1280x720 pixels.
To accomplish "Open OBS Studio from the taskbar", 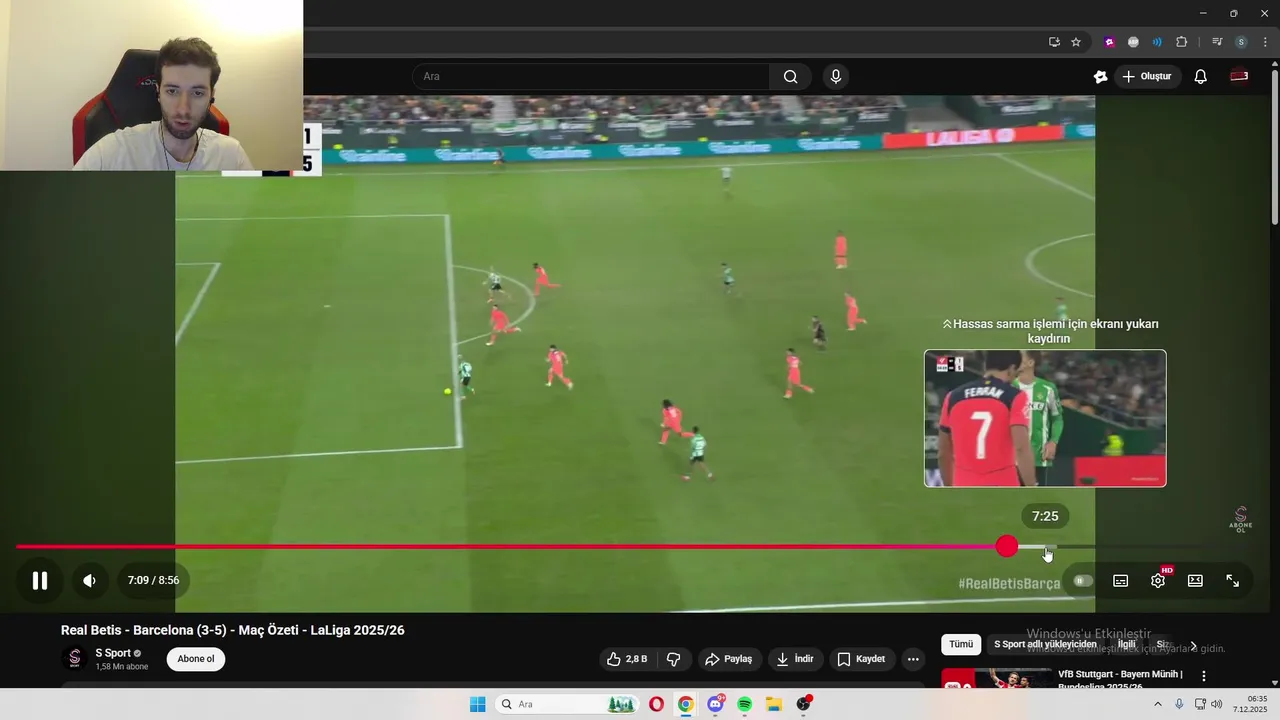I will [x=804, y=704].
